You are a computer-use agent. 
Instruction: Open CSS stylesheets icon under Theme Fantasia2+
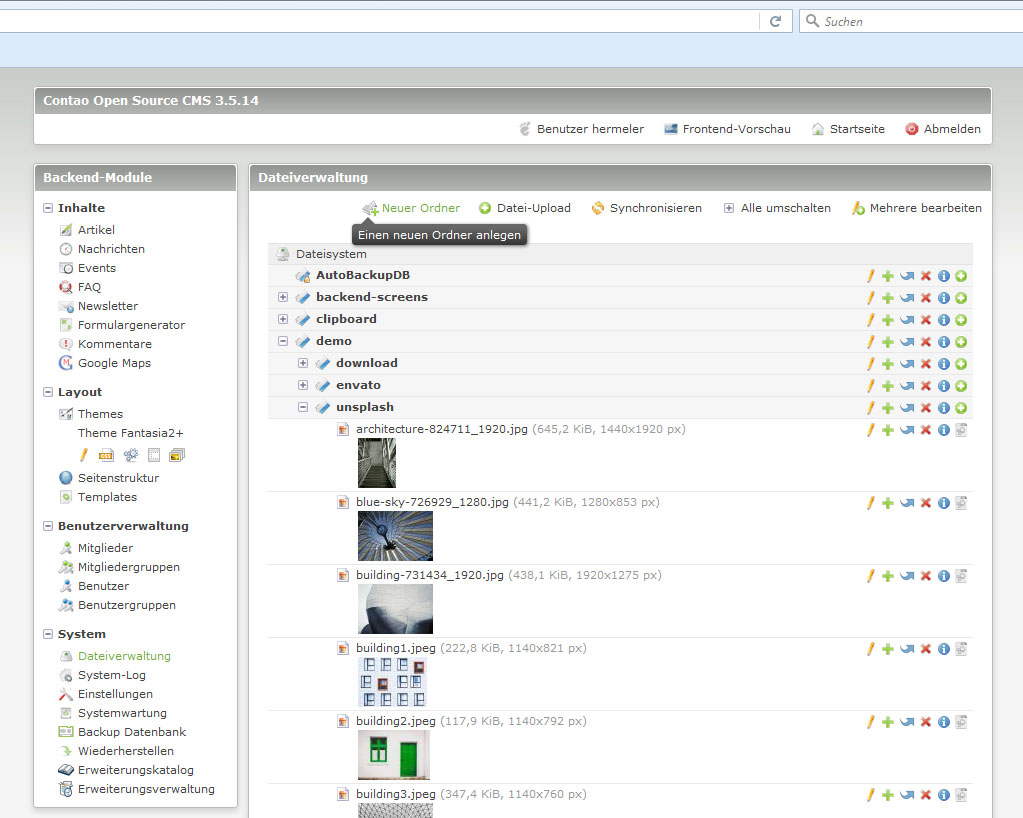[x=105, y=455]
